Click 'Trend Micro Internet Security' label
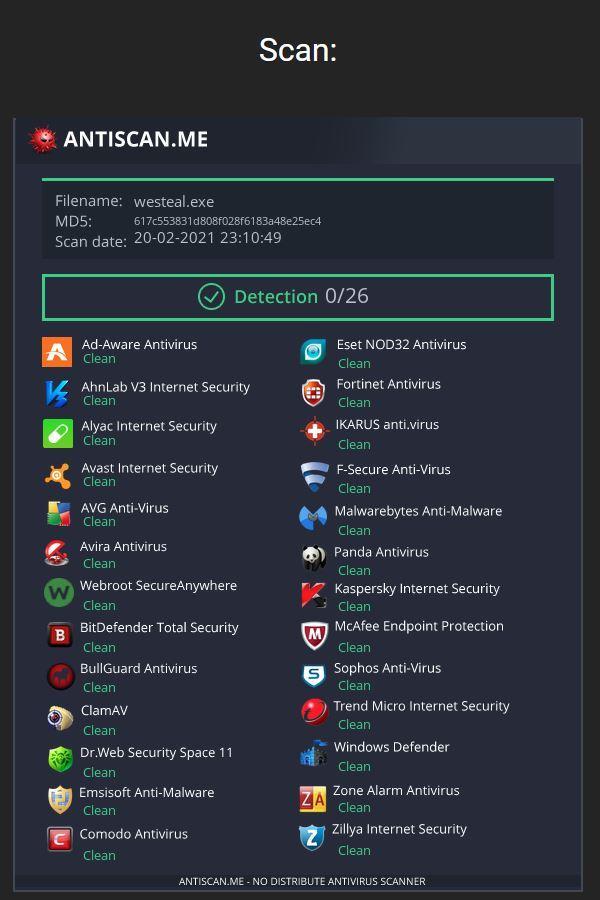Viewport: 600px width, 900px height. [x=422, y=706]
